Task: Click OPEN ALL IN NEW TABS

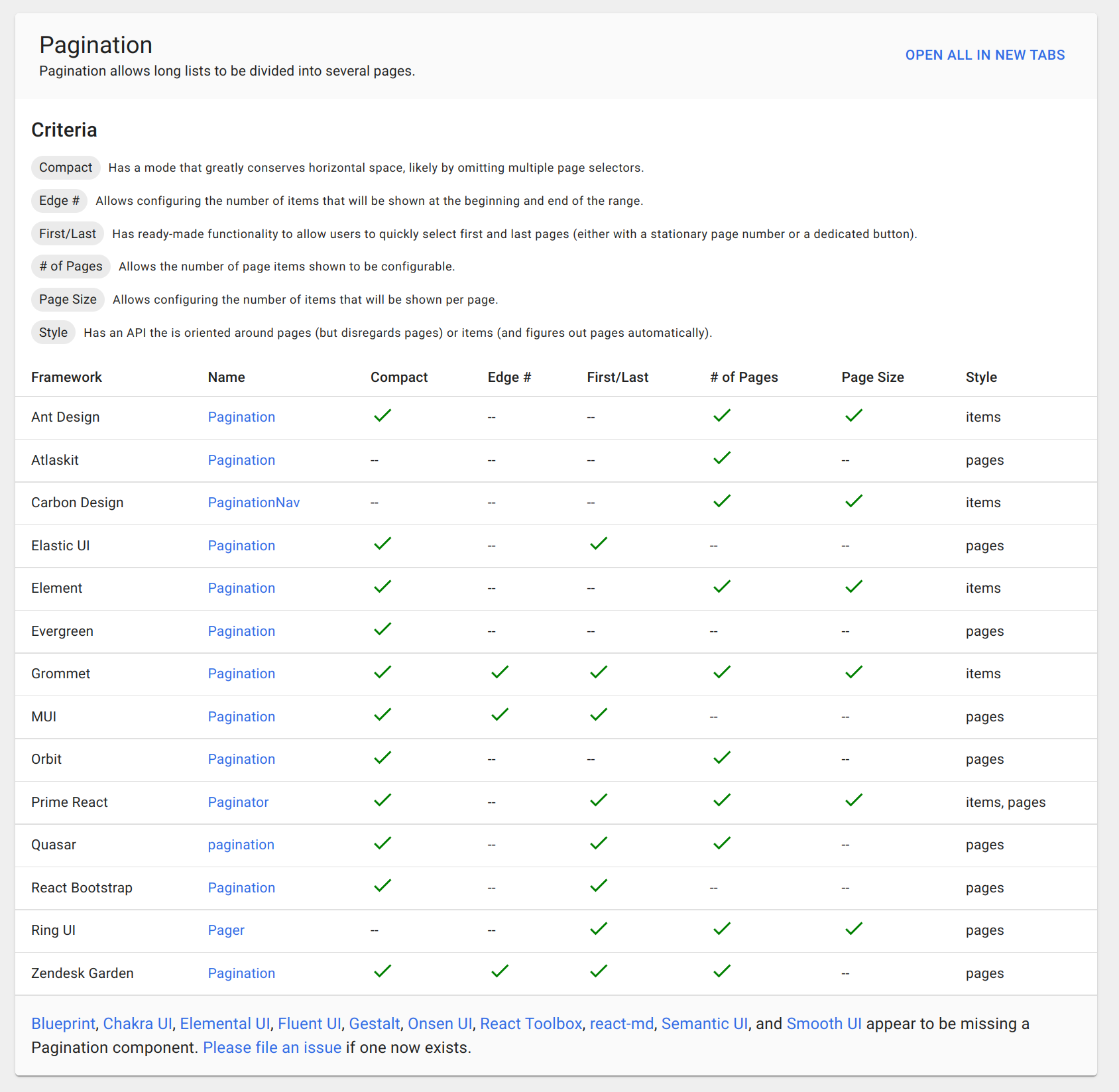Action: (x=984, y=55)
